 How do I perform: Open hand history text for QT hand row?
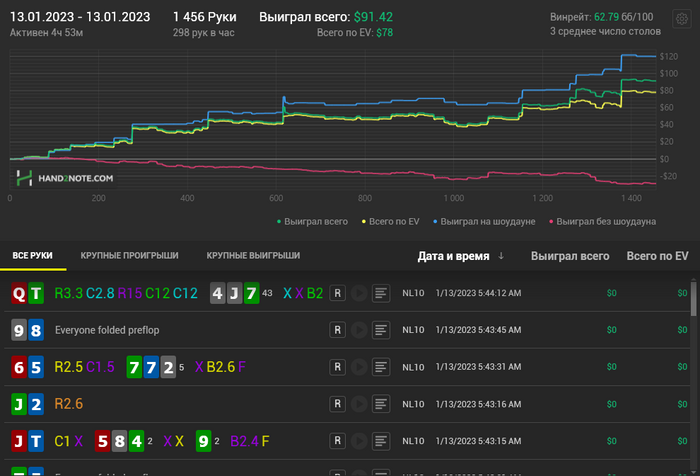tap(381, 293)
